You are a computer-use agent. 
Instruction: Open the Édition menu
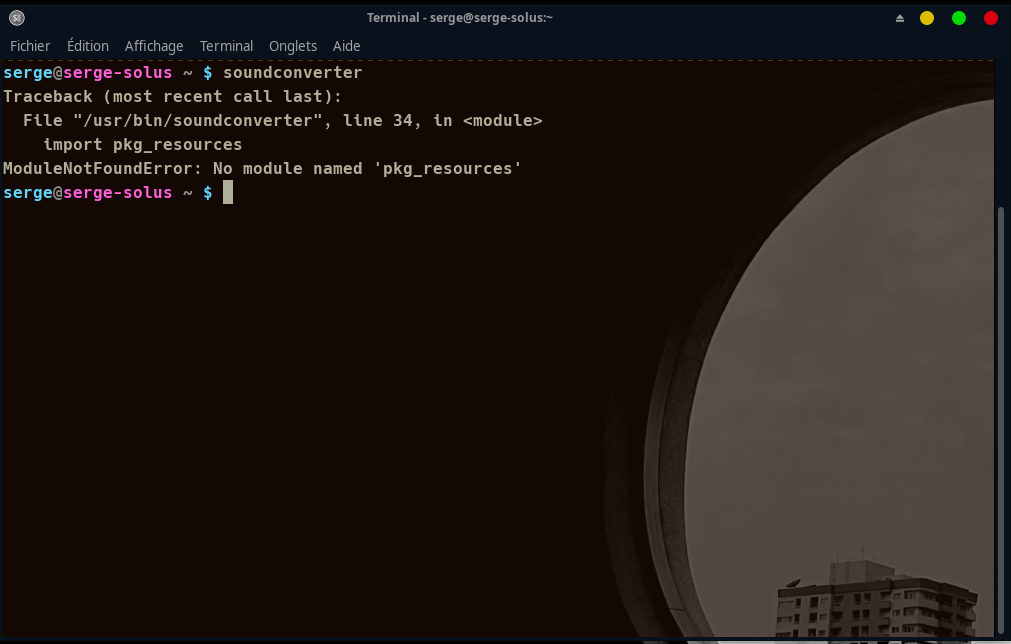point(88,46)
